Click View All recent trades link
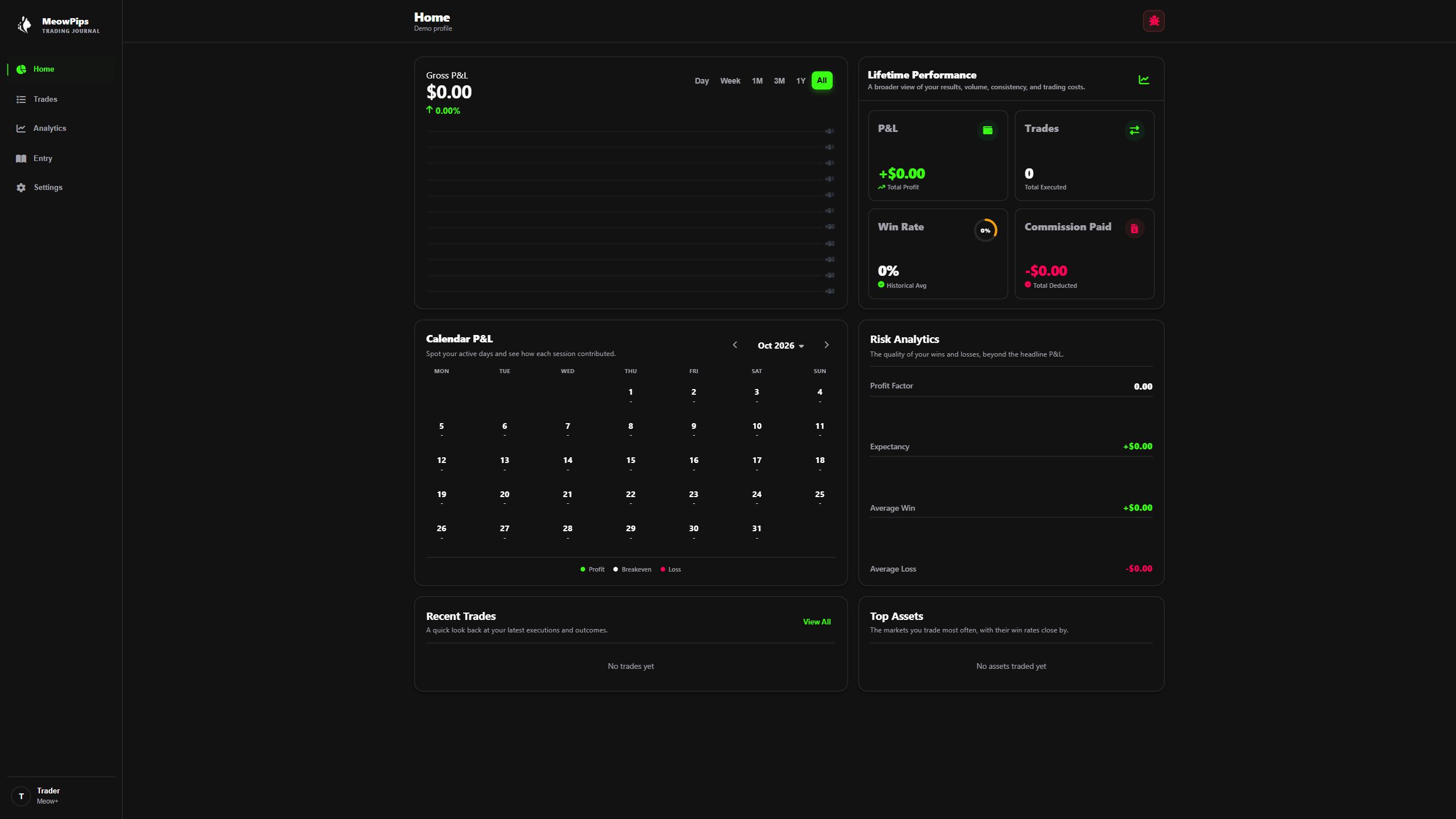1456x819 pixels. click(817, 622)
